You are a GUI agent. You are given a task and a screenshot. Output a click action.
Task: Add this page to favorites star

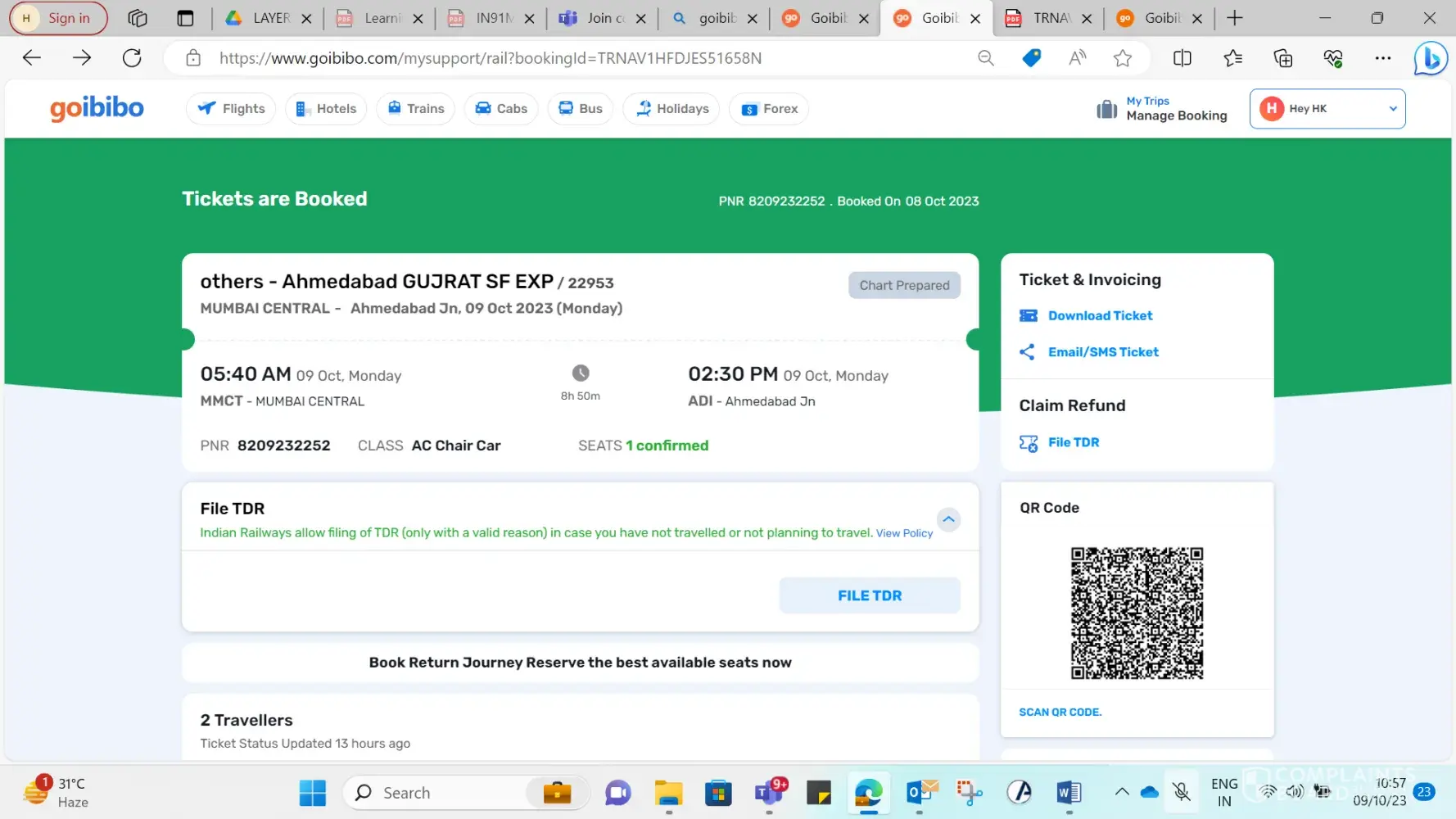[x=1123, y=58]
